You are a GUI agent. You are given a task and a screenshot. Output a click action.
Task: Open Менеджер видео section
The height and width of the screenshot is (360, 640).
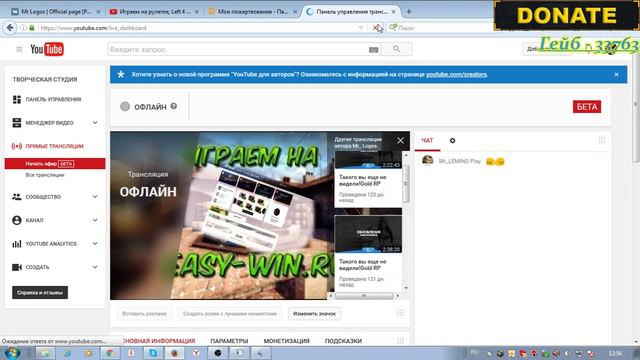(49, 122)
